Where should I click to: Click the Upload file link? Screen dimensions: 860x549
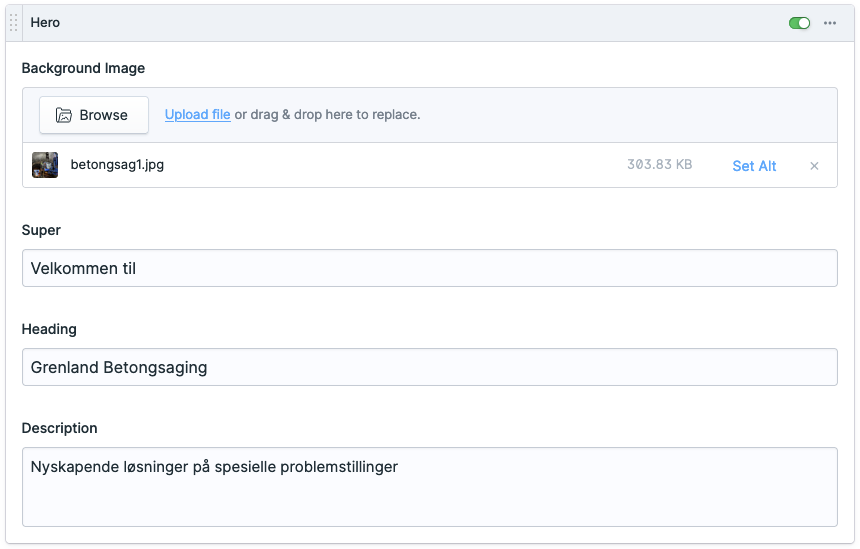click(x=197, y=115)
